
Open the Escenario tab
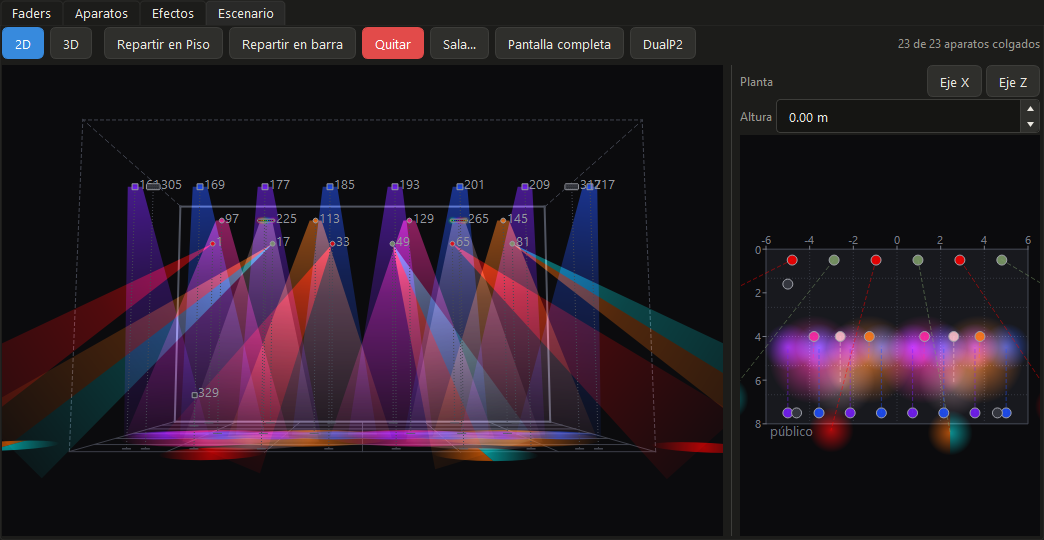[x=246, y=13]
